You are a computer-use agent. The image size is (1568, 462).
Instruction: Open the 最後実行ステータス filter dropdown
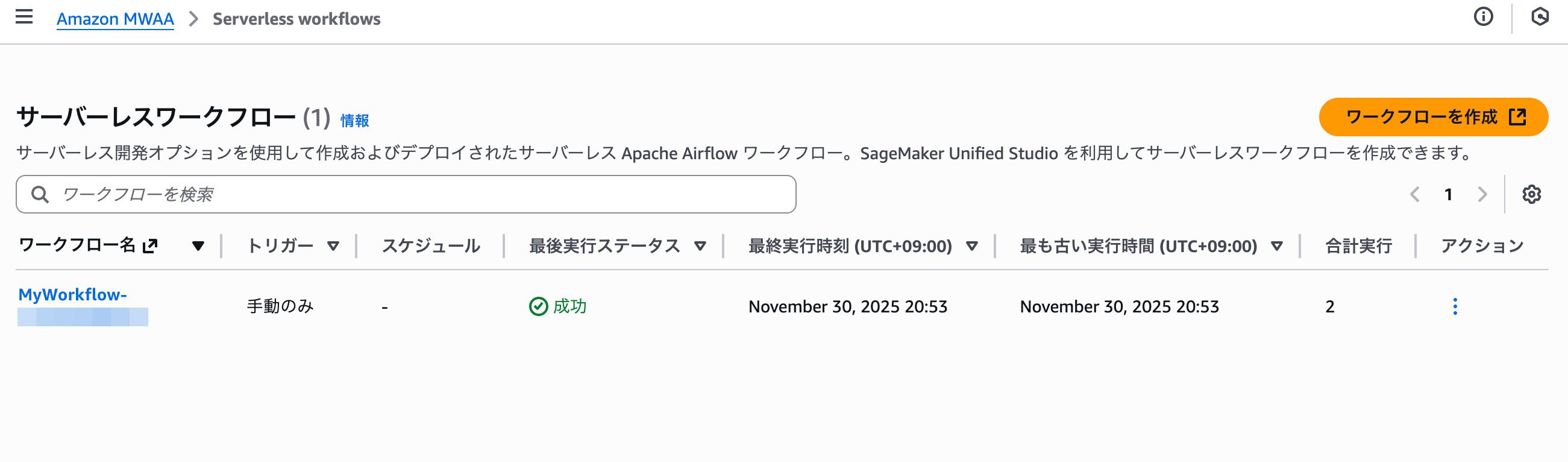tap(700, 246)
